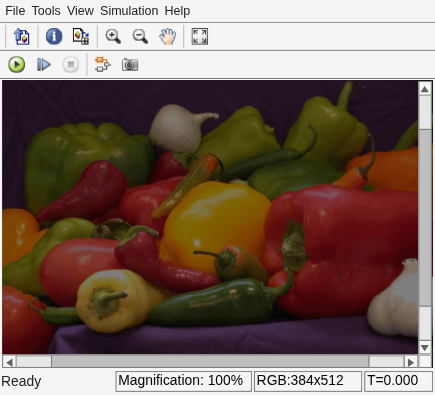
Task: Click the vertical scrollbar down arrow
Action: (425, 347)
